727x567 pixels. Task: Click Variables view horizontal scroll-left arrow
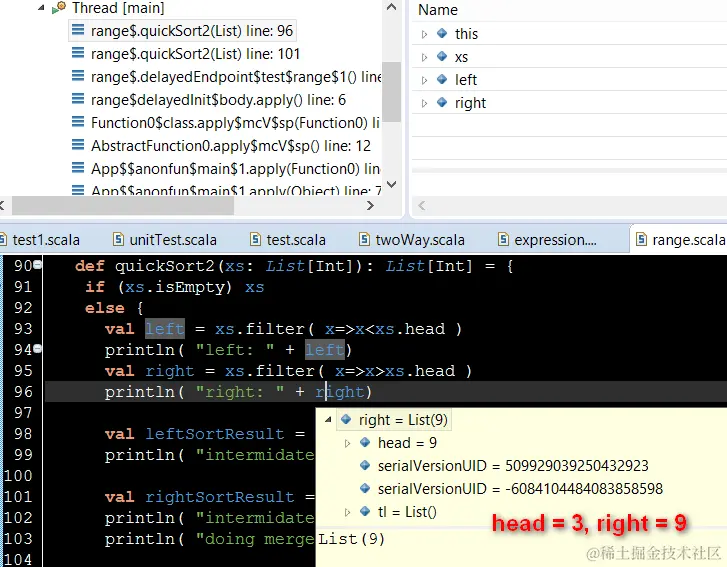click(x=421, y=205)
